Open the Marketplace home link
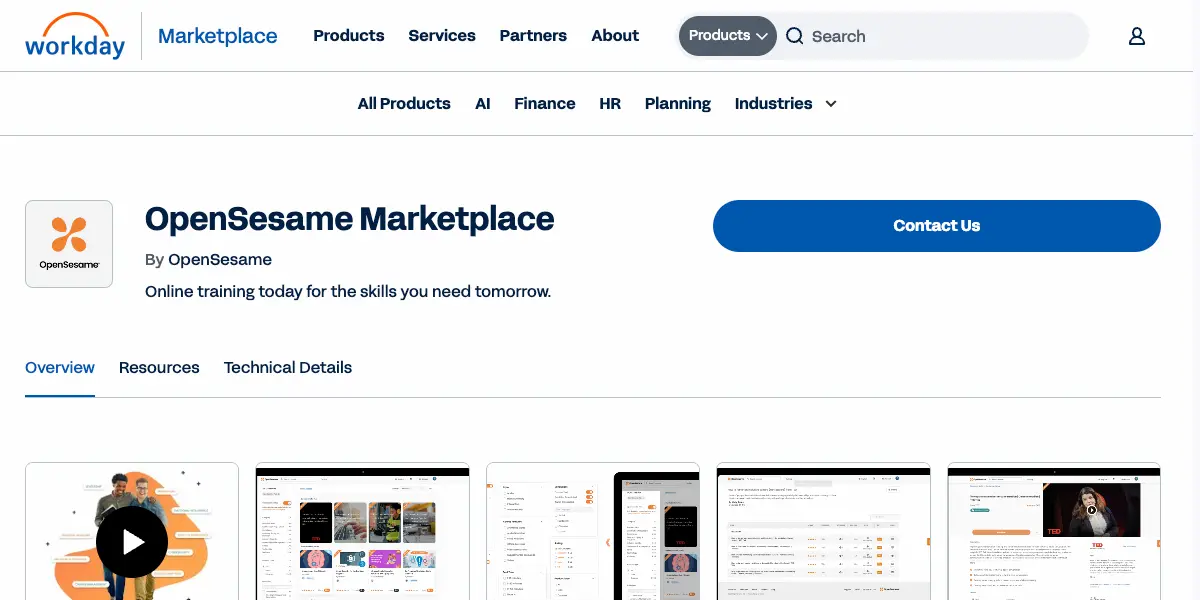Viewport: 1200px width, 600px height. click(218, 36)
